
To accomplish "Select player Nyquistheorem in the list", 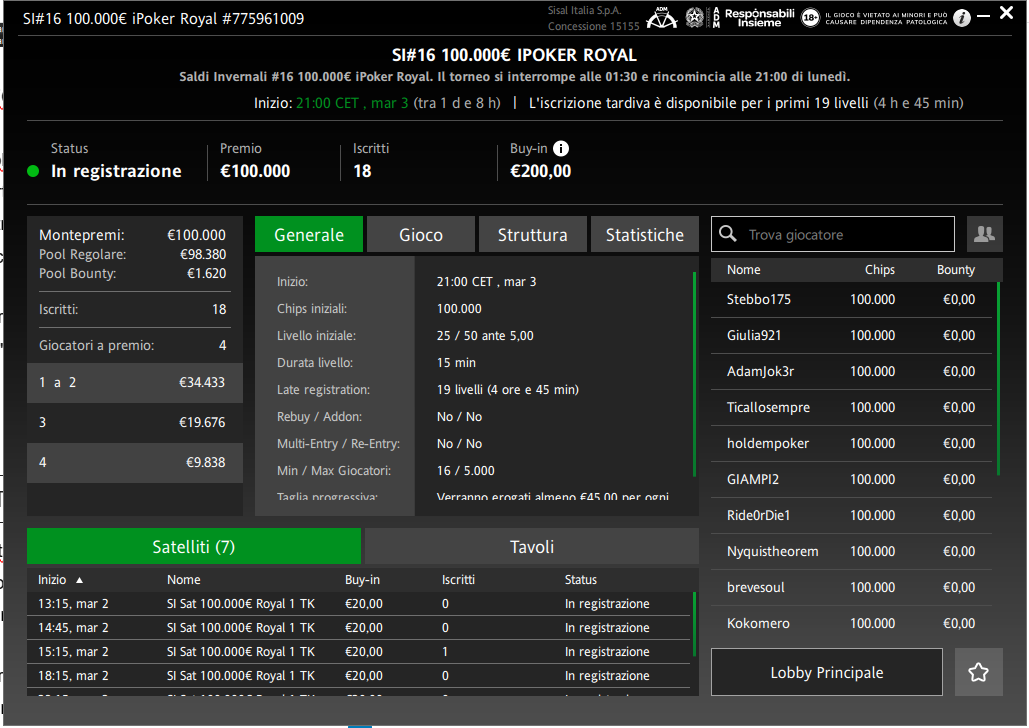I will [772, 552].
